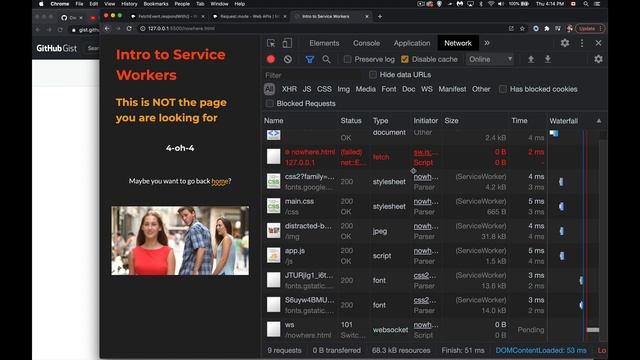Open macOS Spotlight search icon
The image size is (640, 360).
tap(586, 4)
